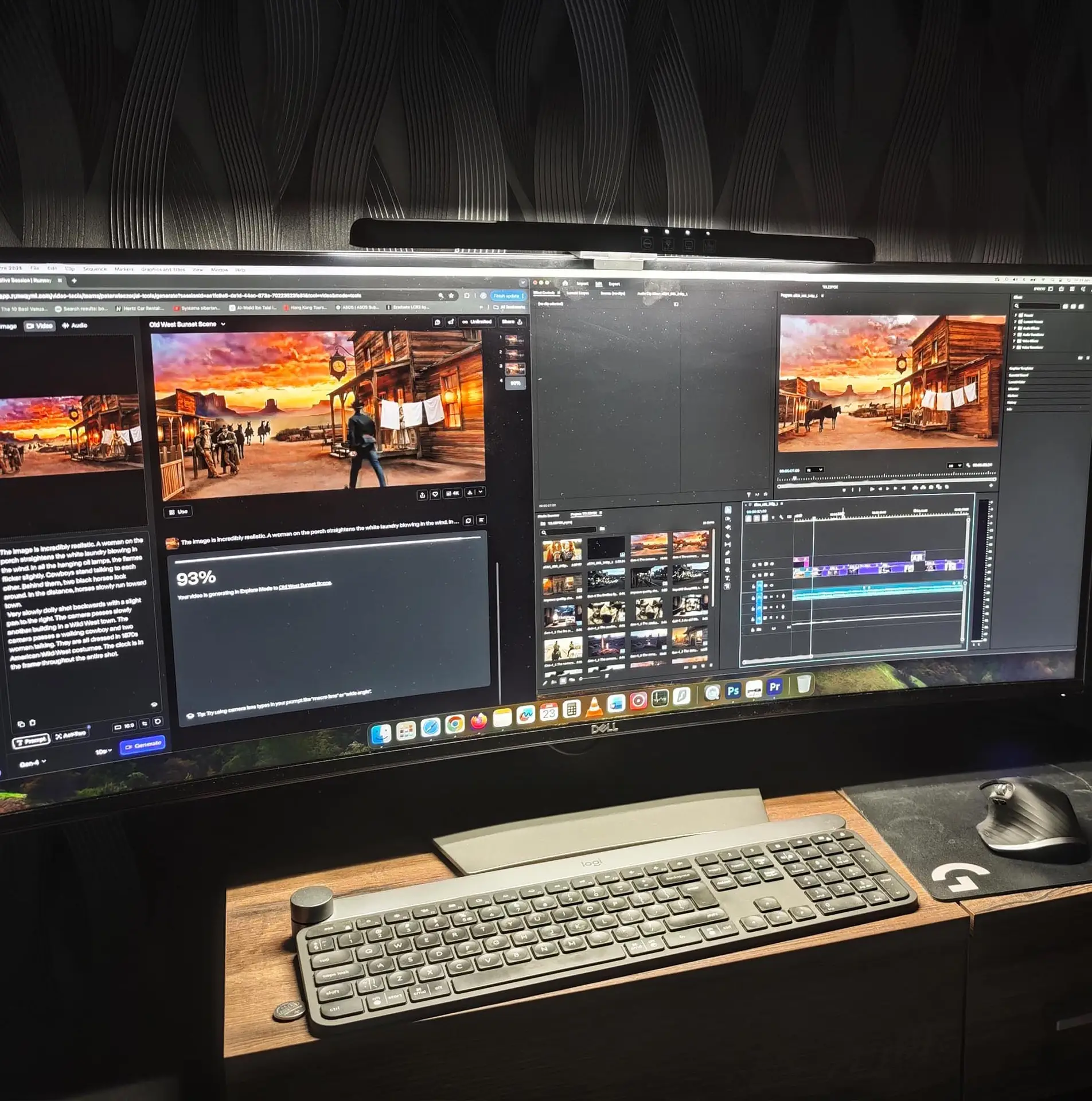The height and width of the screenshot is (1101, 1092).
Task: Click the Share button in Runway
Action: click(512, 322)
